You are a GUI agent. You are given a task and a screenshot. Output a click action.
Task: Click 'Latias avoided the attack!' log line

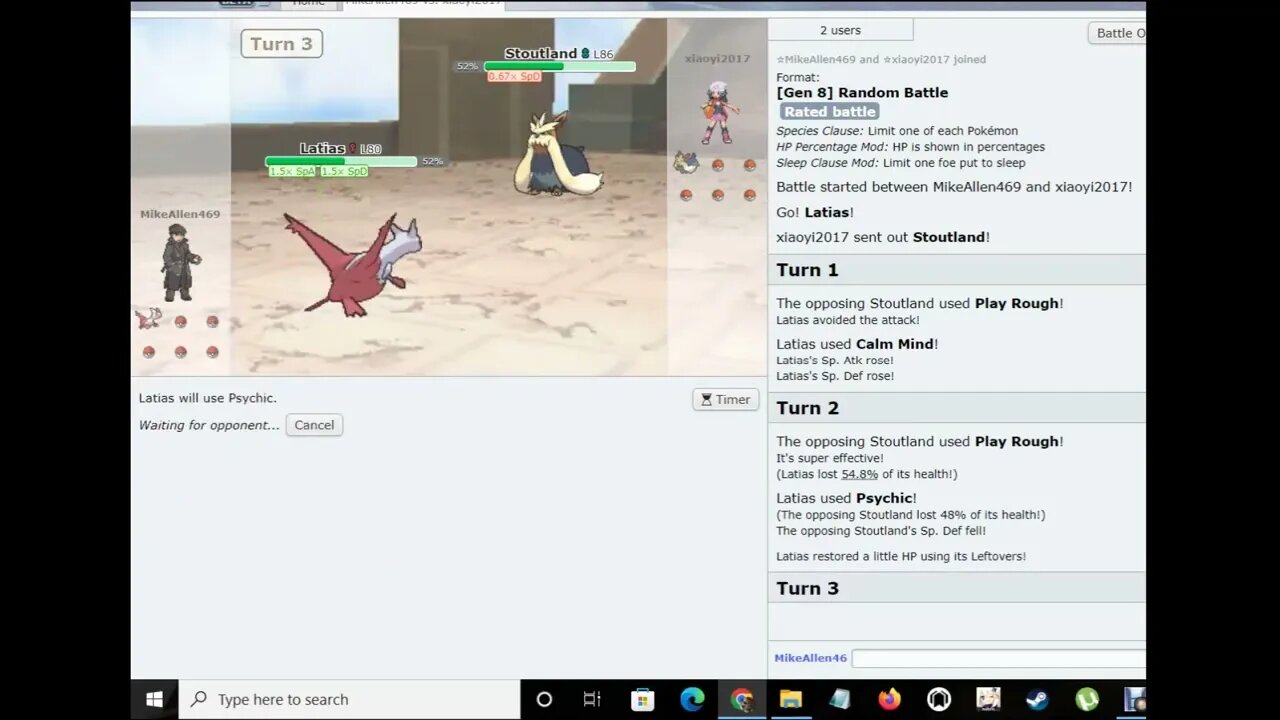848,320
